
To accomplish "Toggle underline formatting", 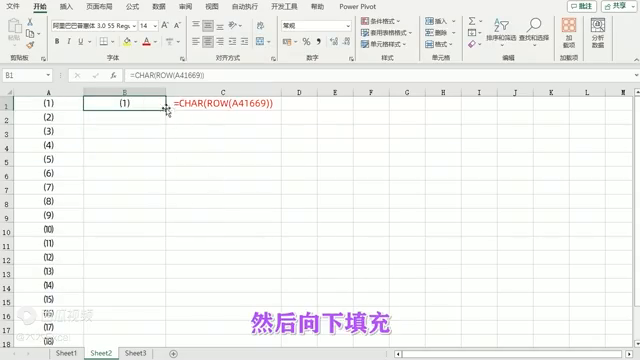I will click(x=80, y=41).
